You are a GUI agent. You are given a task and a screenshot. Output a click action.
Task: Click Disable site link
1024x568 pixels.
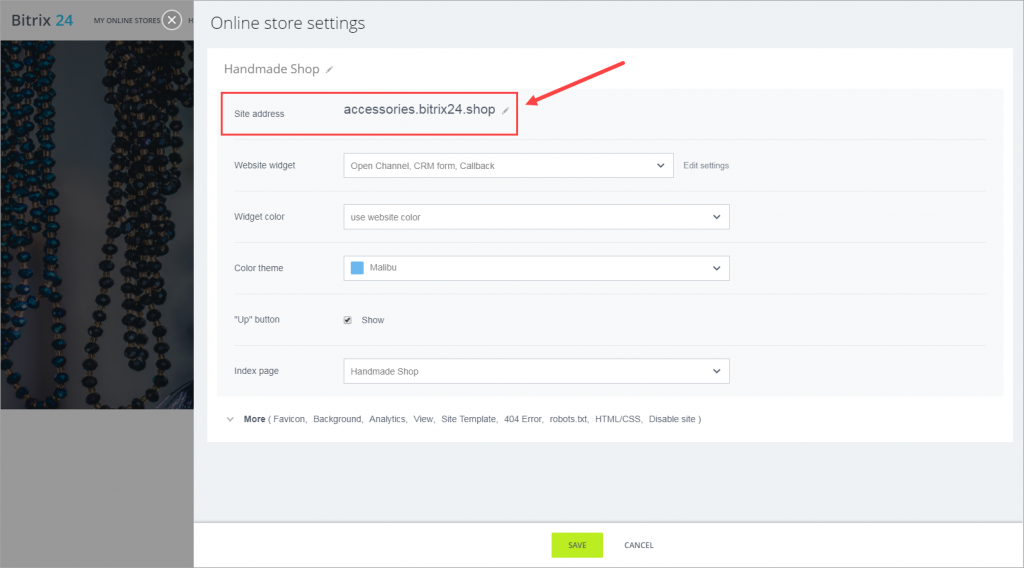pos(672,419)
